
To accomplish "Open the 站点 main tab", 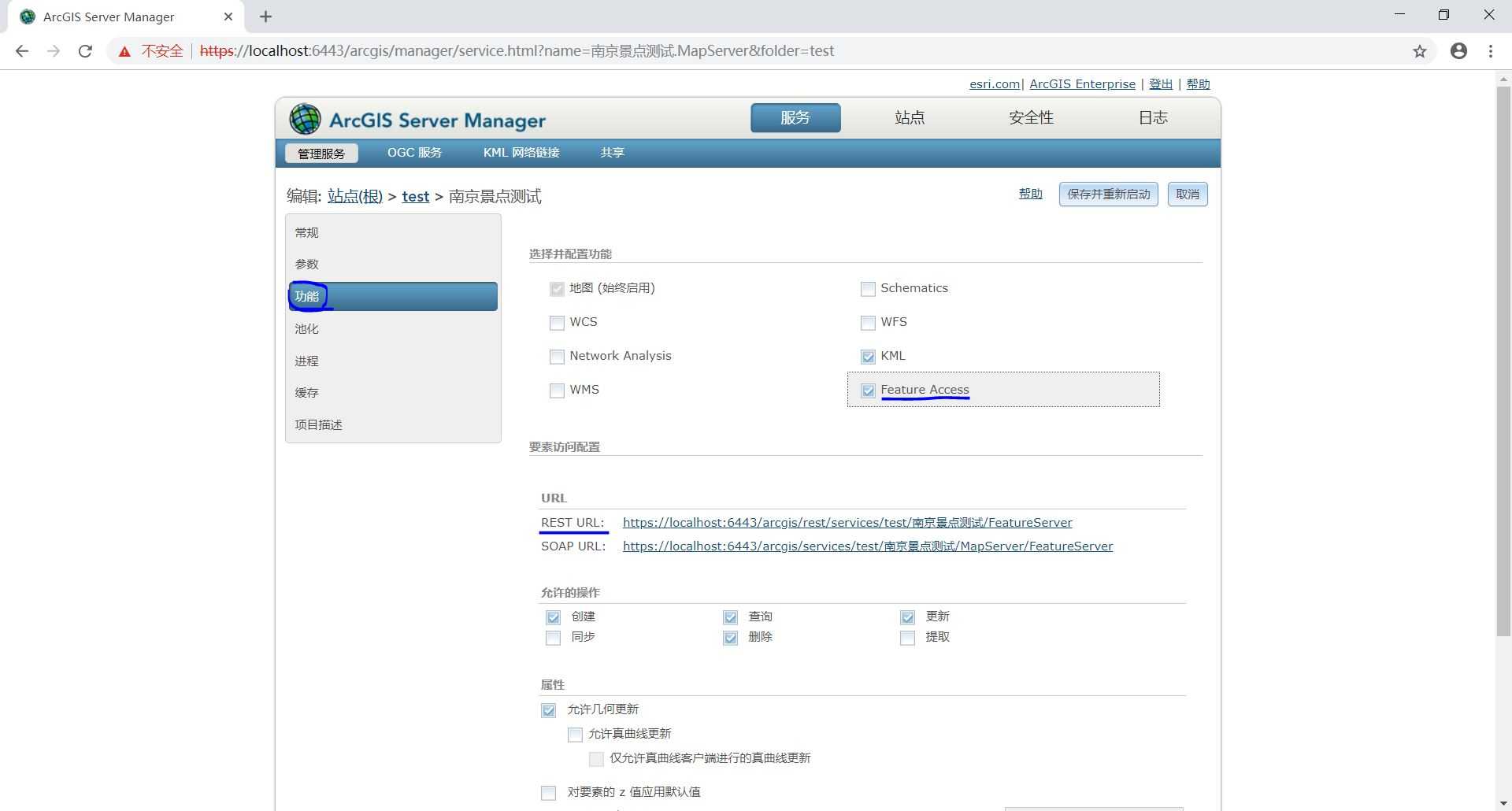I will point(910,118).
